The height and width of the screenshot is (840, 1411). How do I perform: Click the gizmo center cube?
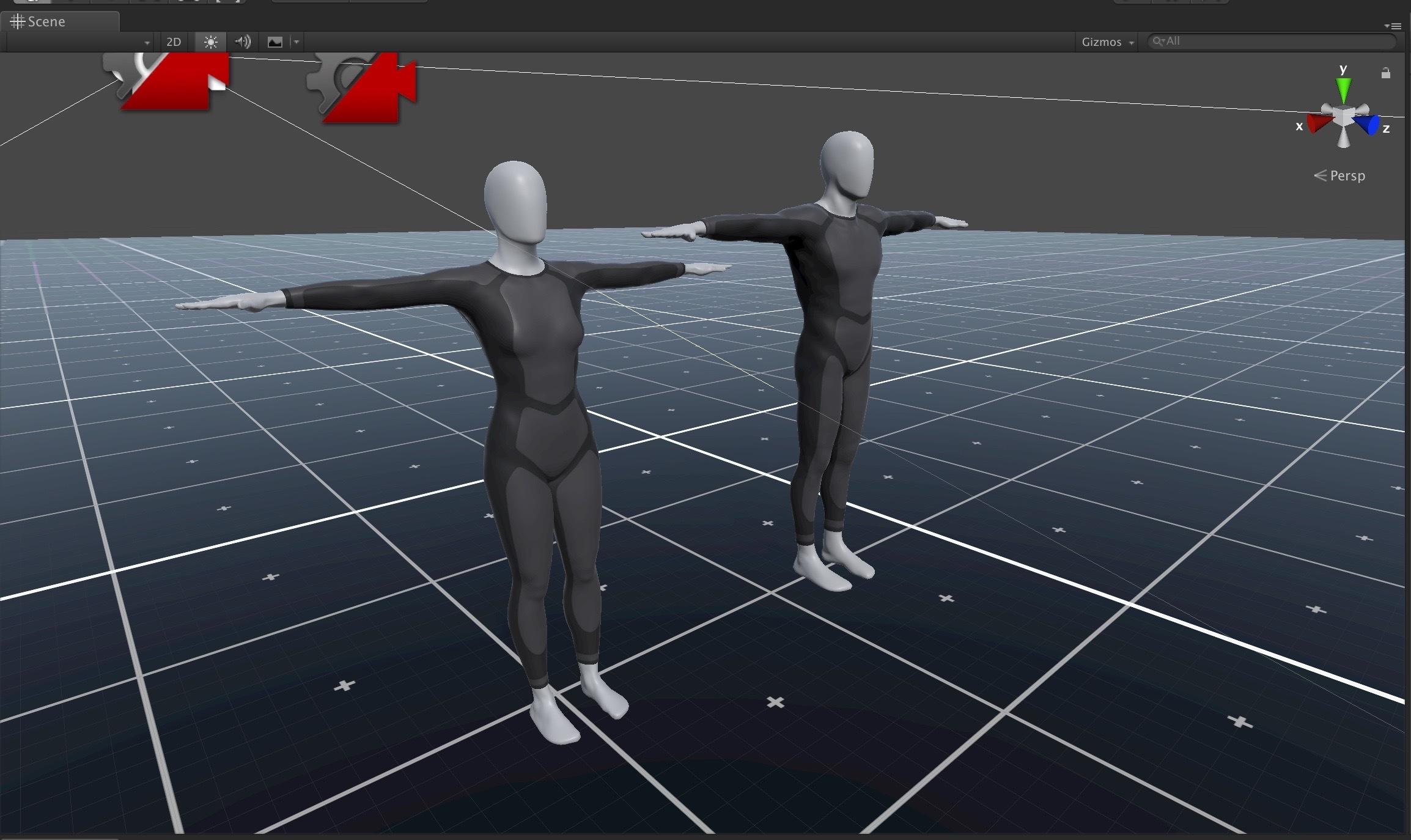click(1343, 116)
